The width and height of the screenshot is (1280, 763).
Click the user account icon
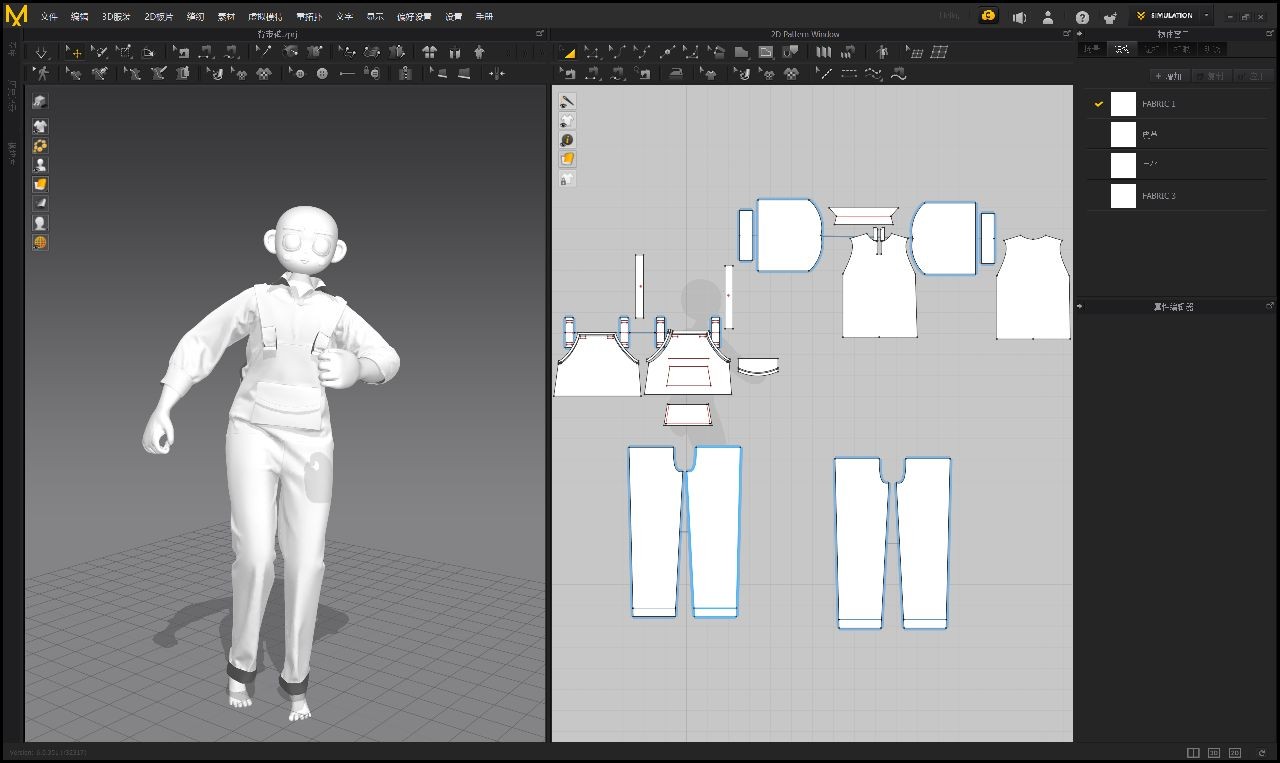click(x=1048, y=17)
